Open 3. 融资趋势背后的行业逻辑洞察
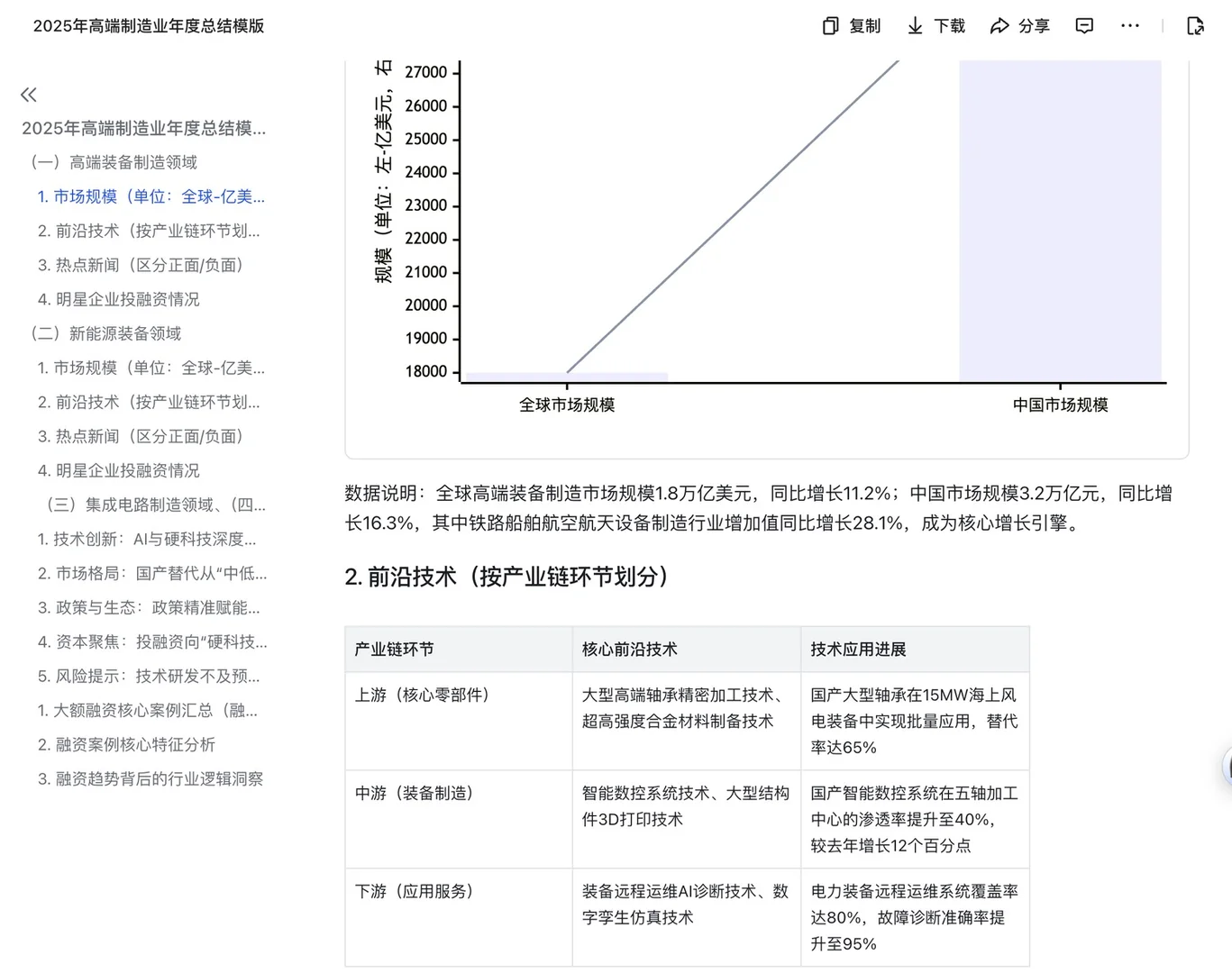 click(151, 778)
